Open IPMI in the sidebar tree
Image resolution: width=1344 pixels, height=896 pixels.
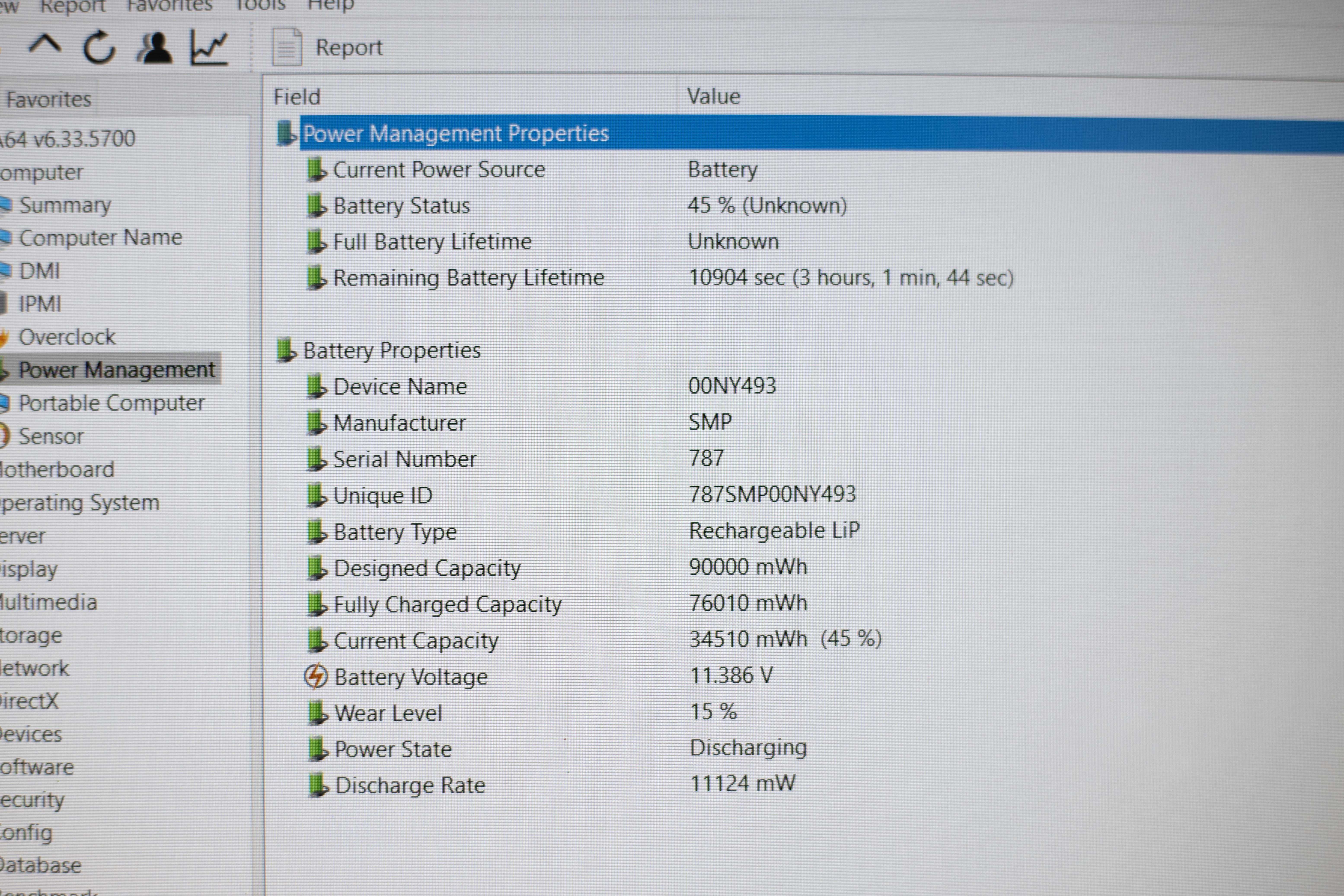coord(40,304)
